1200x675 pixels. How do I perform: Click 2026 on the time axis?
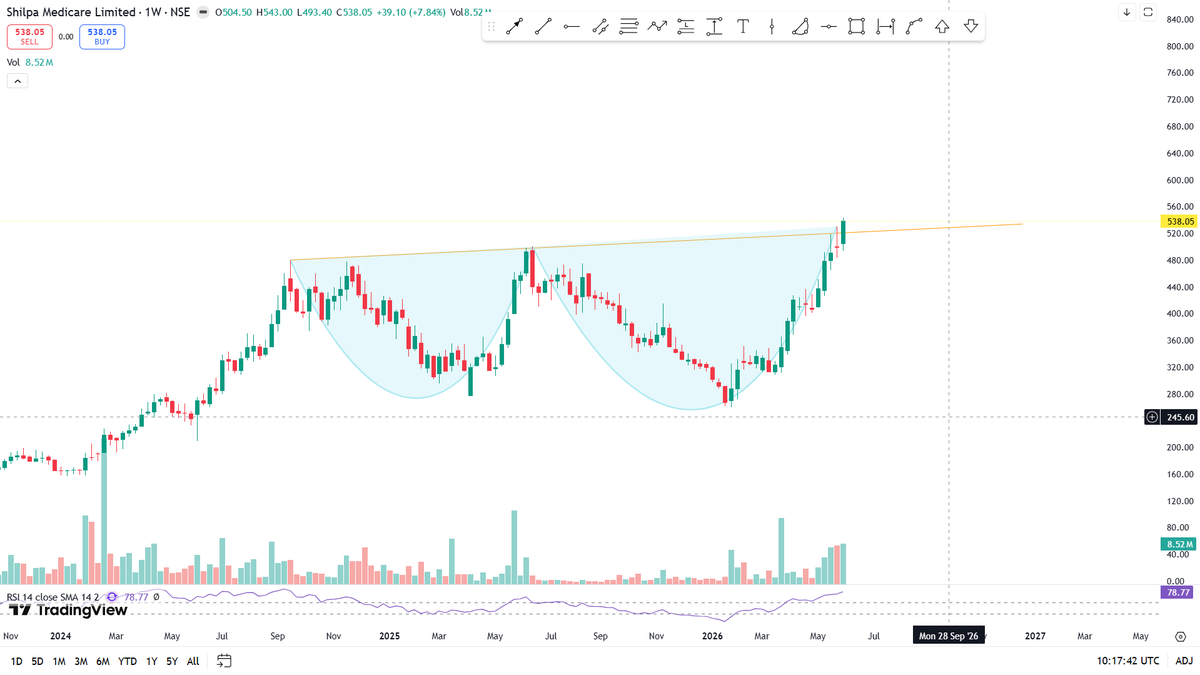[712, 636]
